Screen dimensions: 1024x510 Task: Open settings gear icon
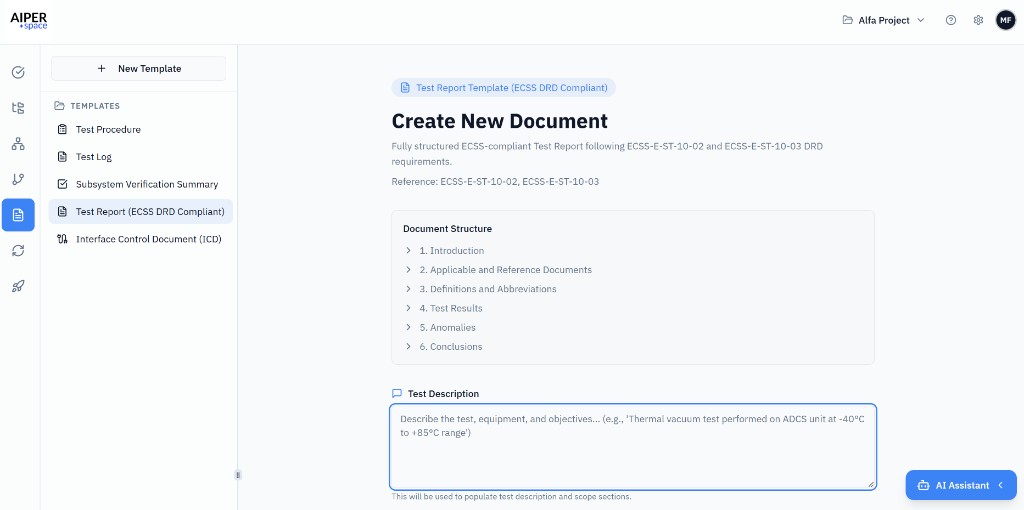[978, 20]
